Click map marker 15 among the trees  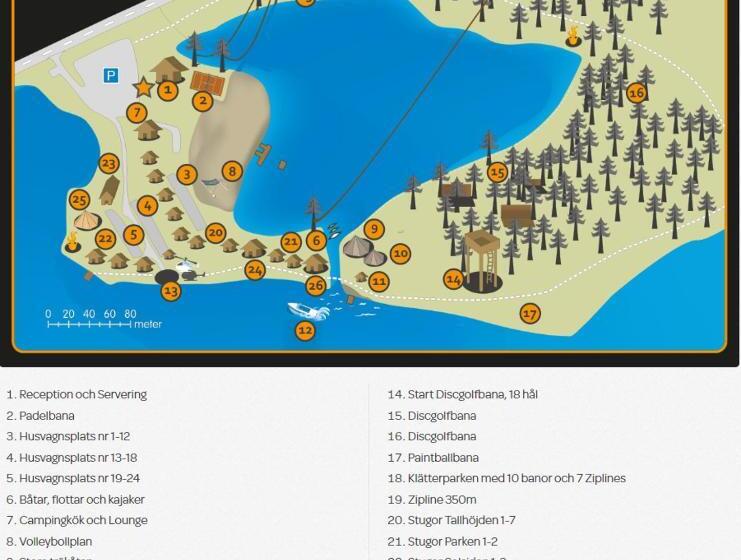(497, 172)
